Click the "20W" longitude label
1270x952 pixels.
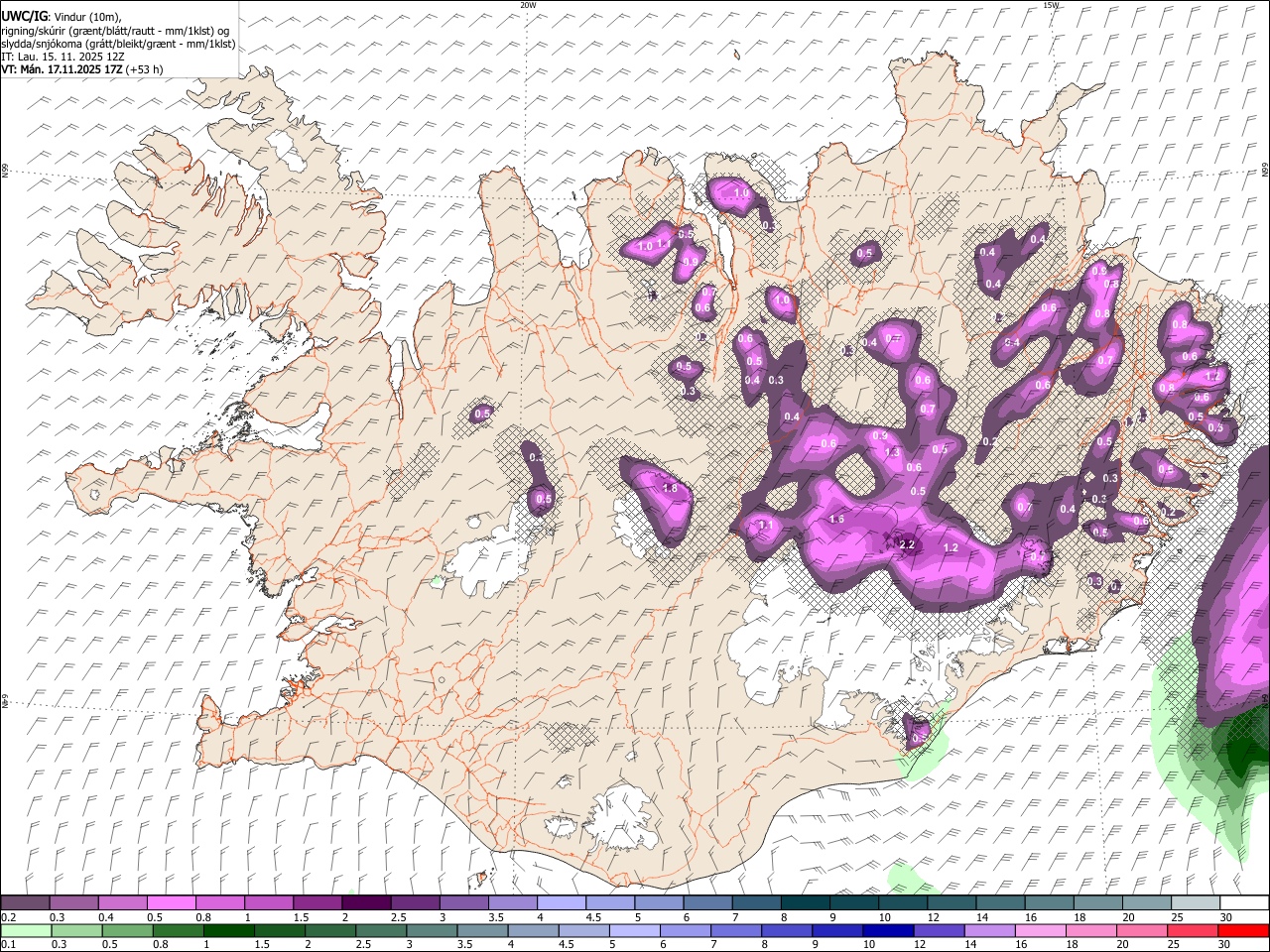[x=528, y=5]
